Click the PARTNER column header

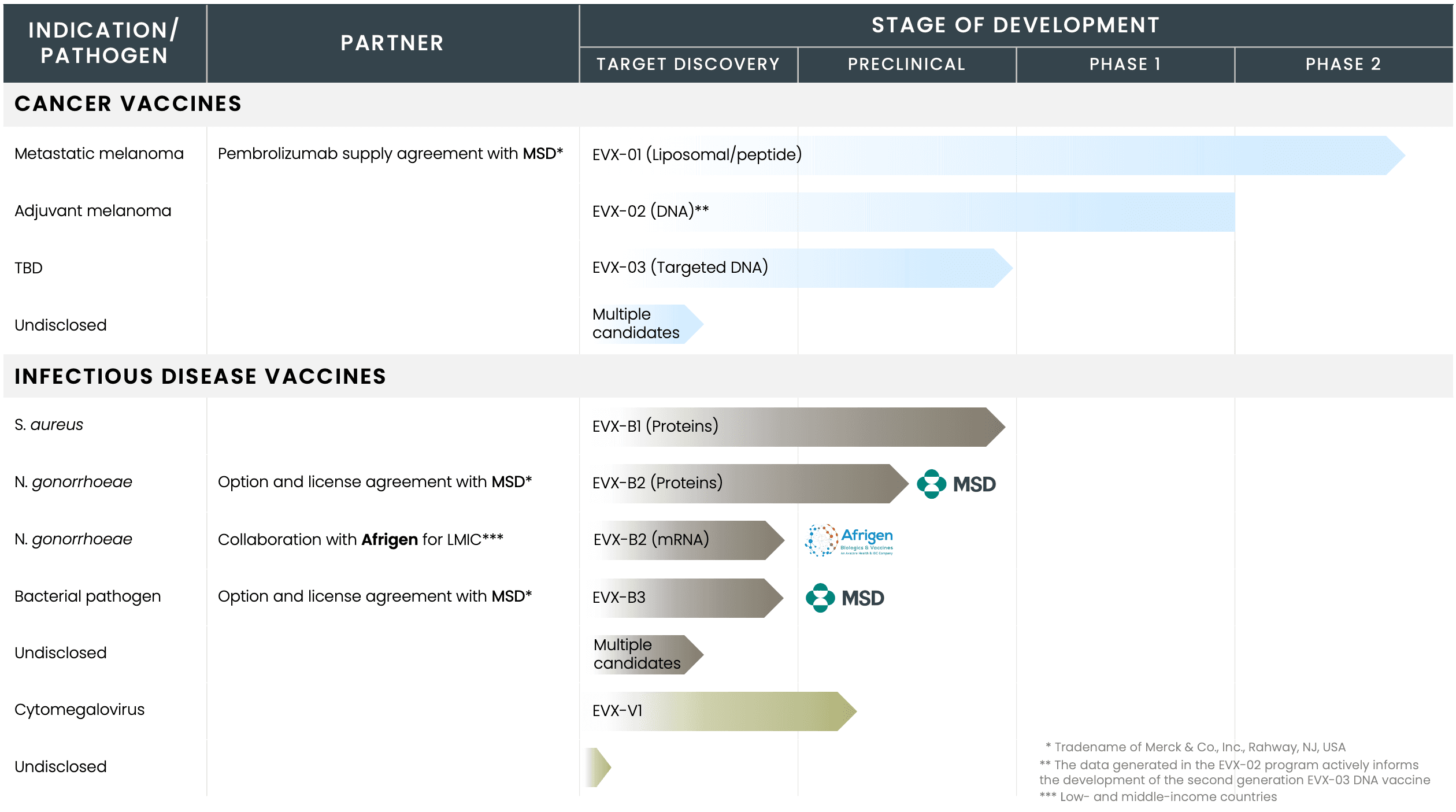coord(392,43)
